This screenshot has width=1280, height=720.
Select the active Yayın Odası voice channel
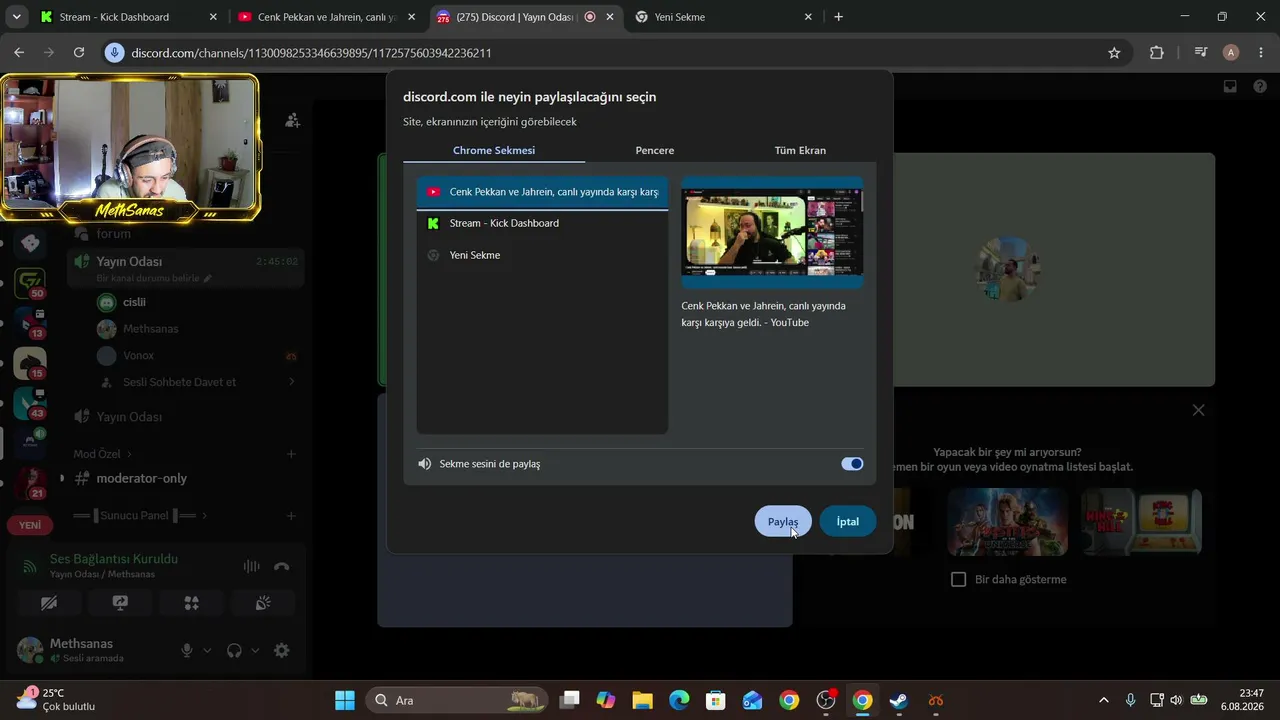(x=186, y=267)
